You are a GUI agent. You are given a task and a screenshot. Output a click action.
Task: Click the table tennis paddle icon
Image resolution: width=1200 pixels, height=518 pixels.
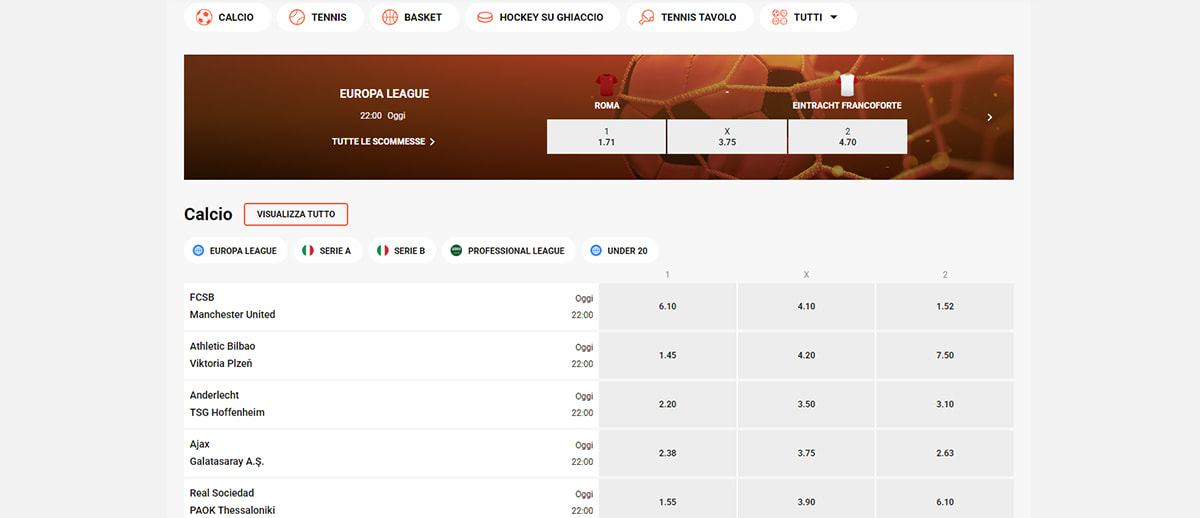pyautogui.click(x=647, y=17)
